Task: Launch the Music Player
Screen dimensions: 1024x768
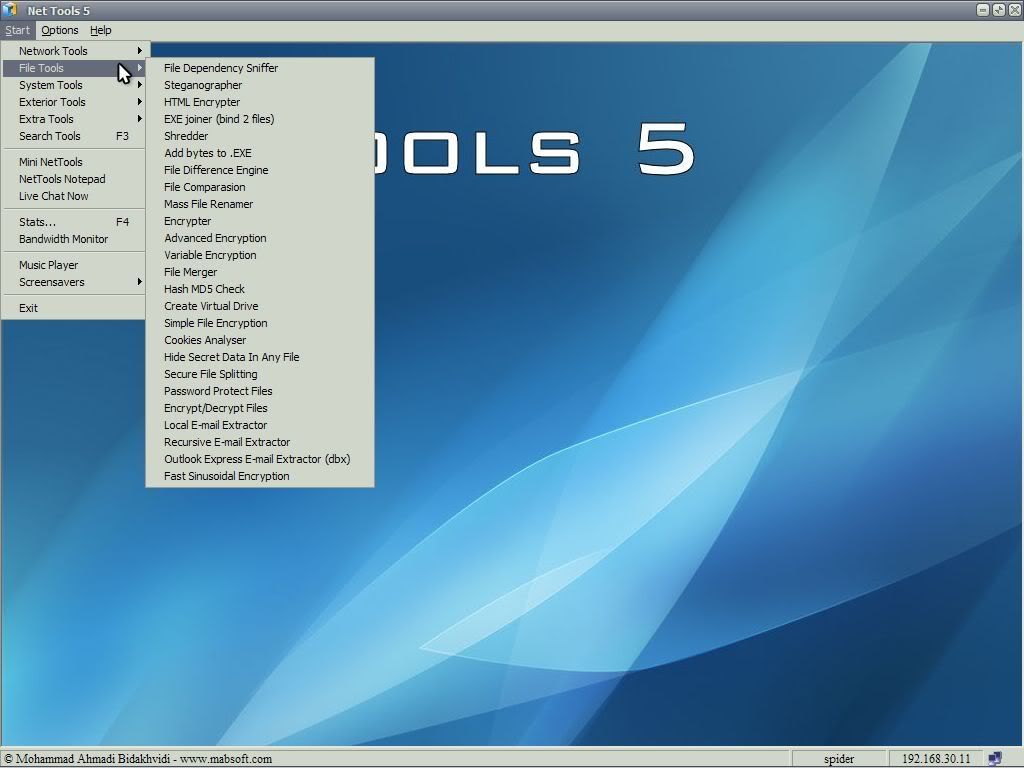Action: coord(74,265)
